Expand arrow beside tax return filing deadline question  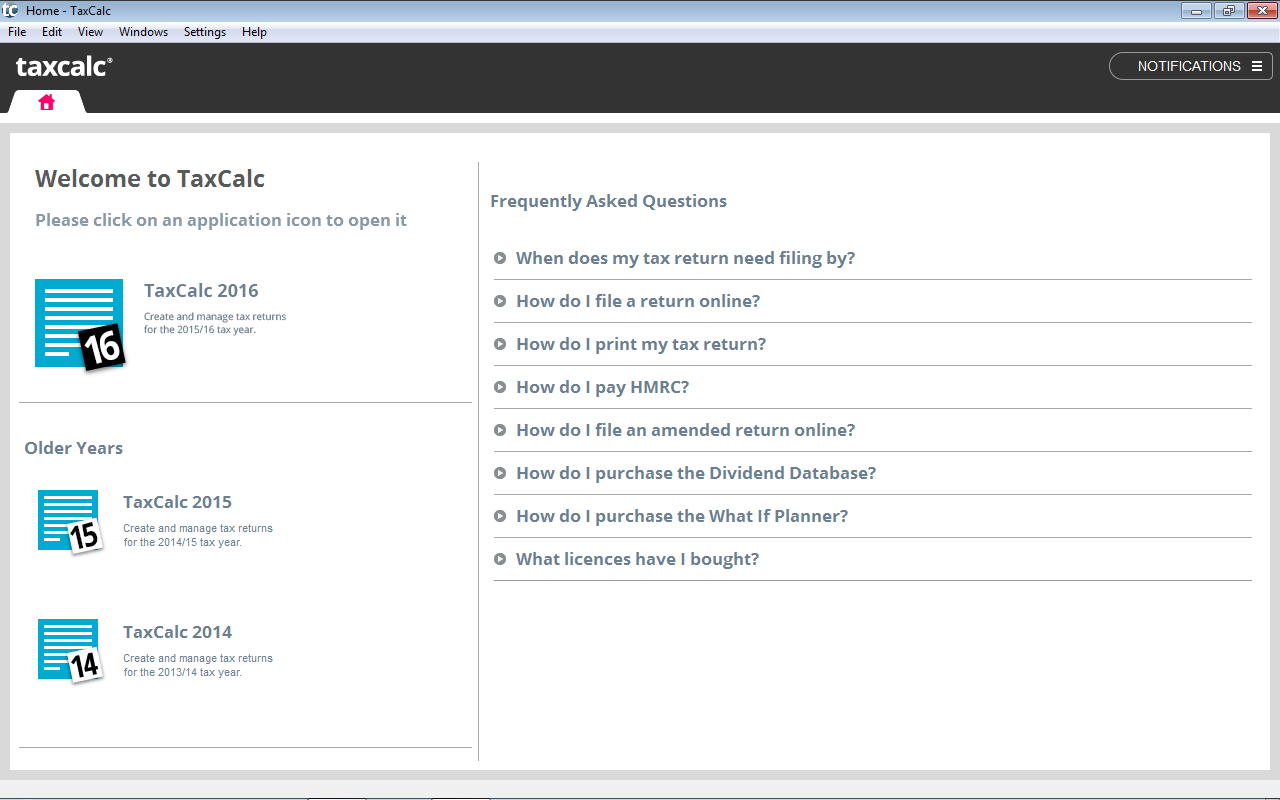coord(500,258)
